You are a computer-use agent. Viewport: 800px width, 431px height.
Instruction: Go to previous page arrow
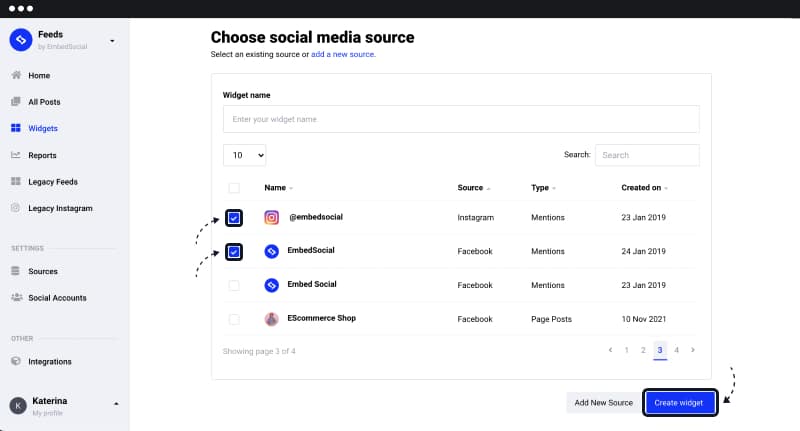610,350
